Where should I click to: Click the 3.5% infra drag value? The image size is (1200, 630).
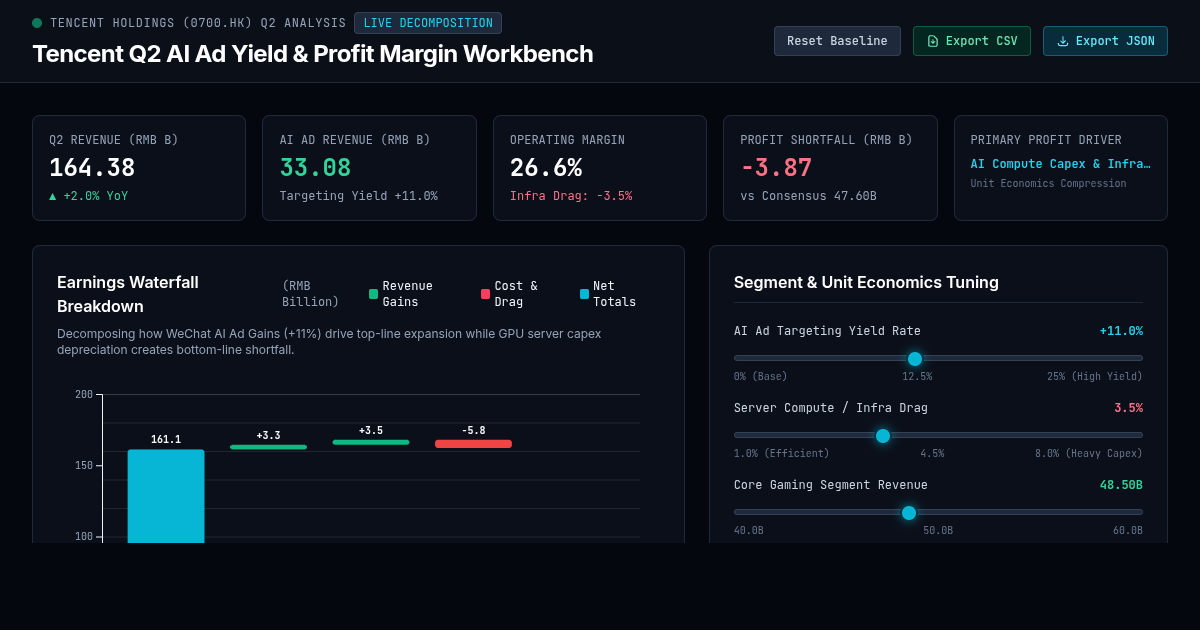(x=1128, y=408)
